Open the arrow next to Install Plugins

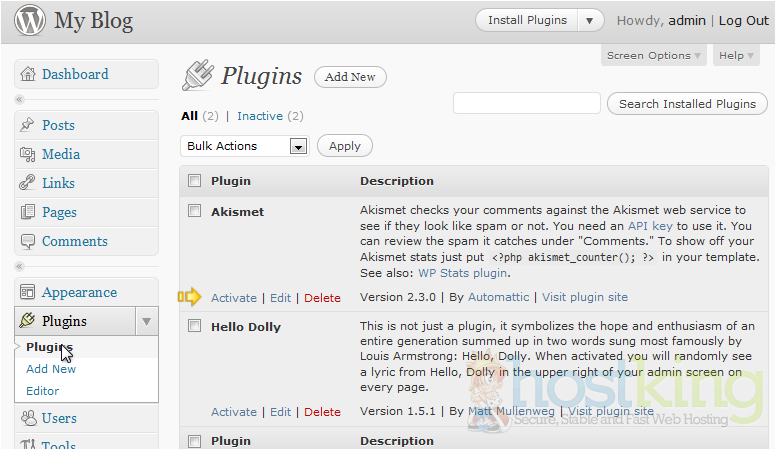(x=591, y=20)
